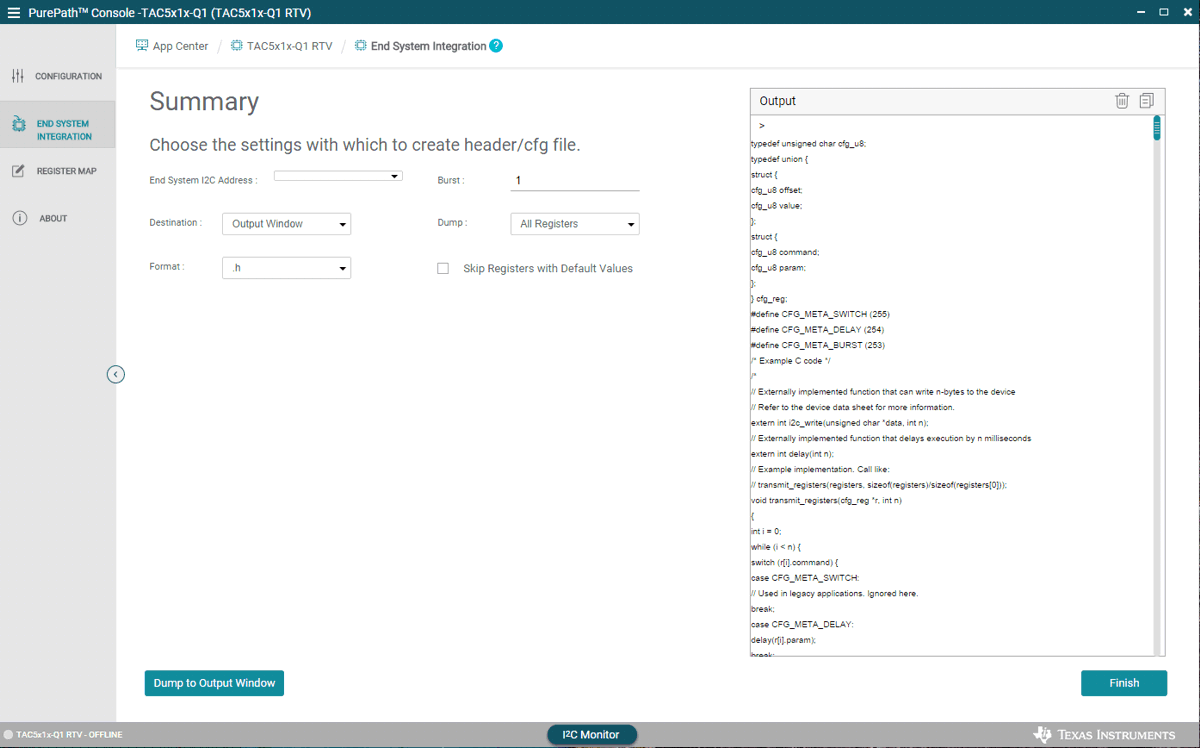This screenshot has width=1200, height=748.
Task: Collapse the left sidebar panel
Action: (x=116, y=374)
